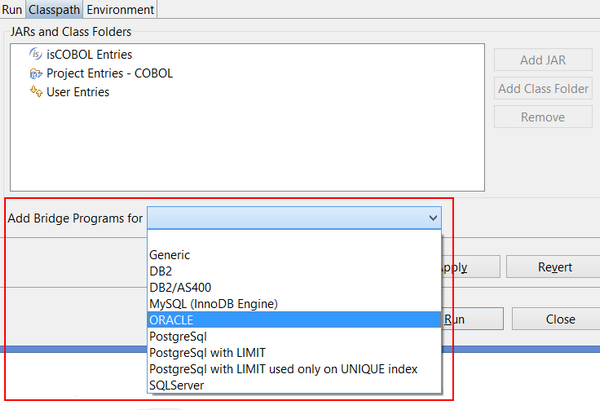Select the isCOBOL Entries tree node
Image resolution: width=600 pixels, height=410 pixels.
pyautogui.click(x=89, y=54)
